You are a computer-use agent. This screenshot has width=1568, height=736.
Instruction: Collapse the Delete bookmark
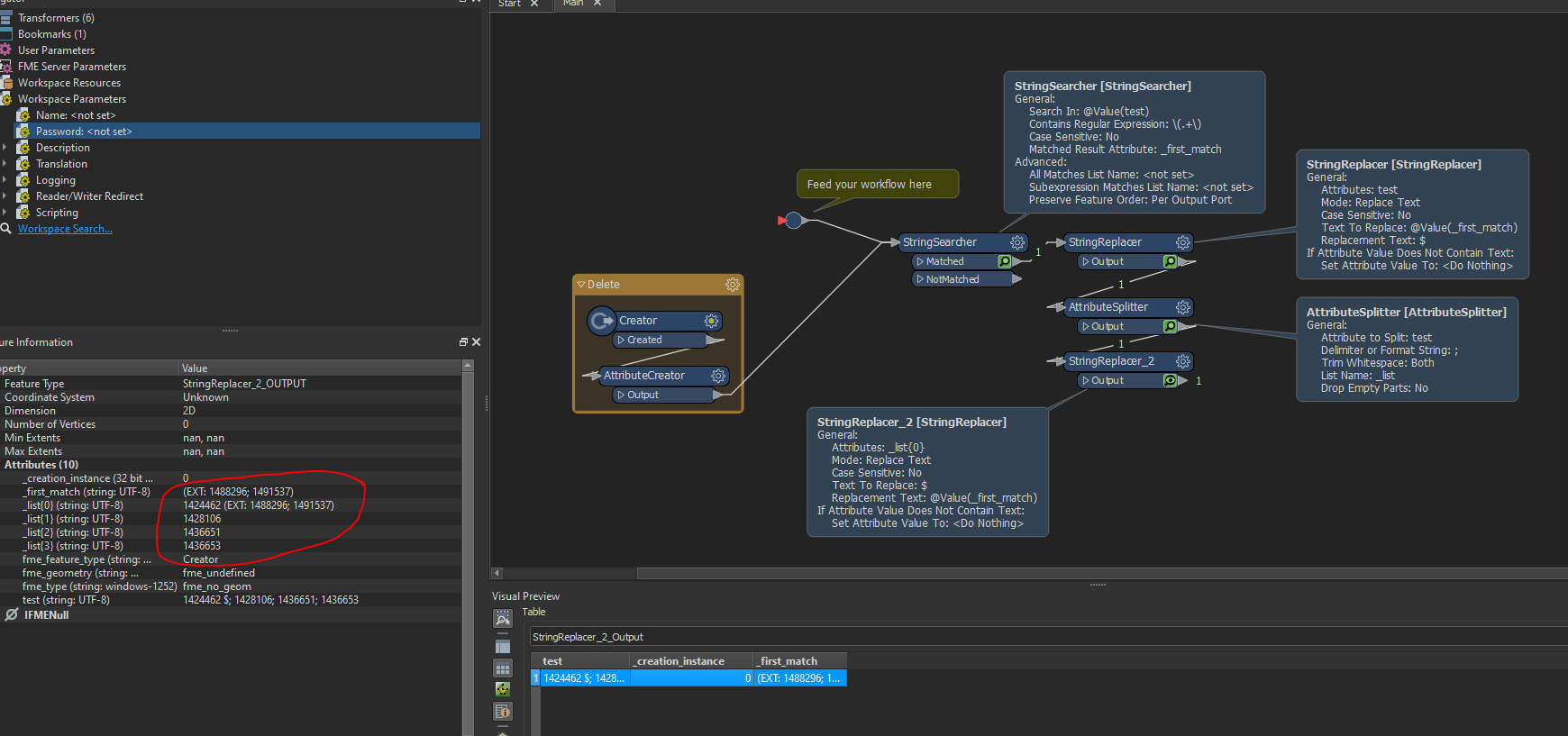coord(581,285)
